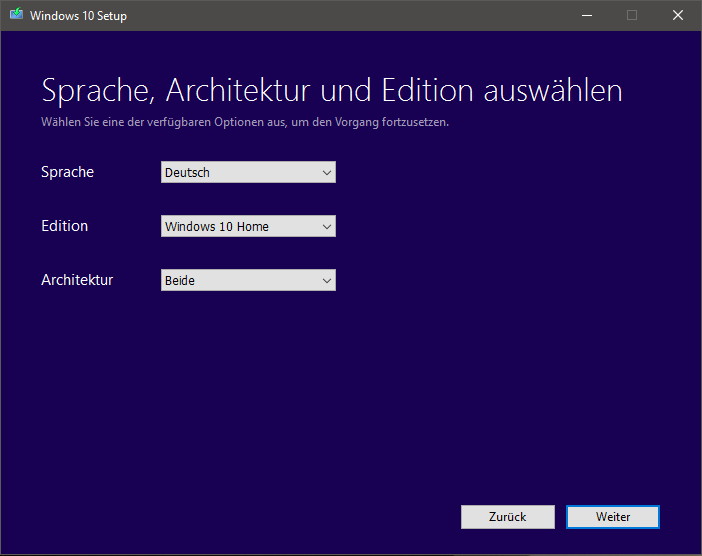Click the Windows 10 Setup title bar icon
The width and height of the screenshot is (702, 556).
[x=17, y=15]
